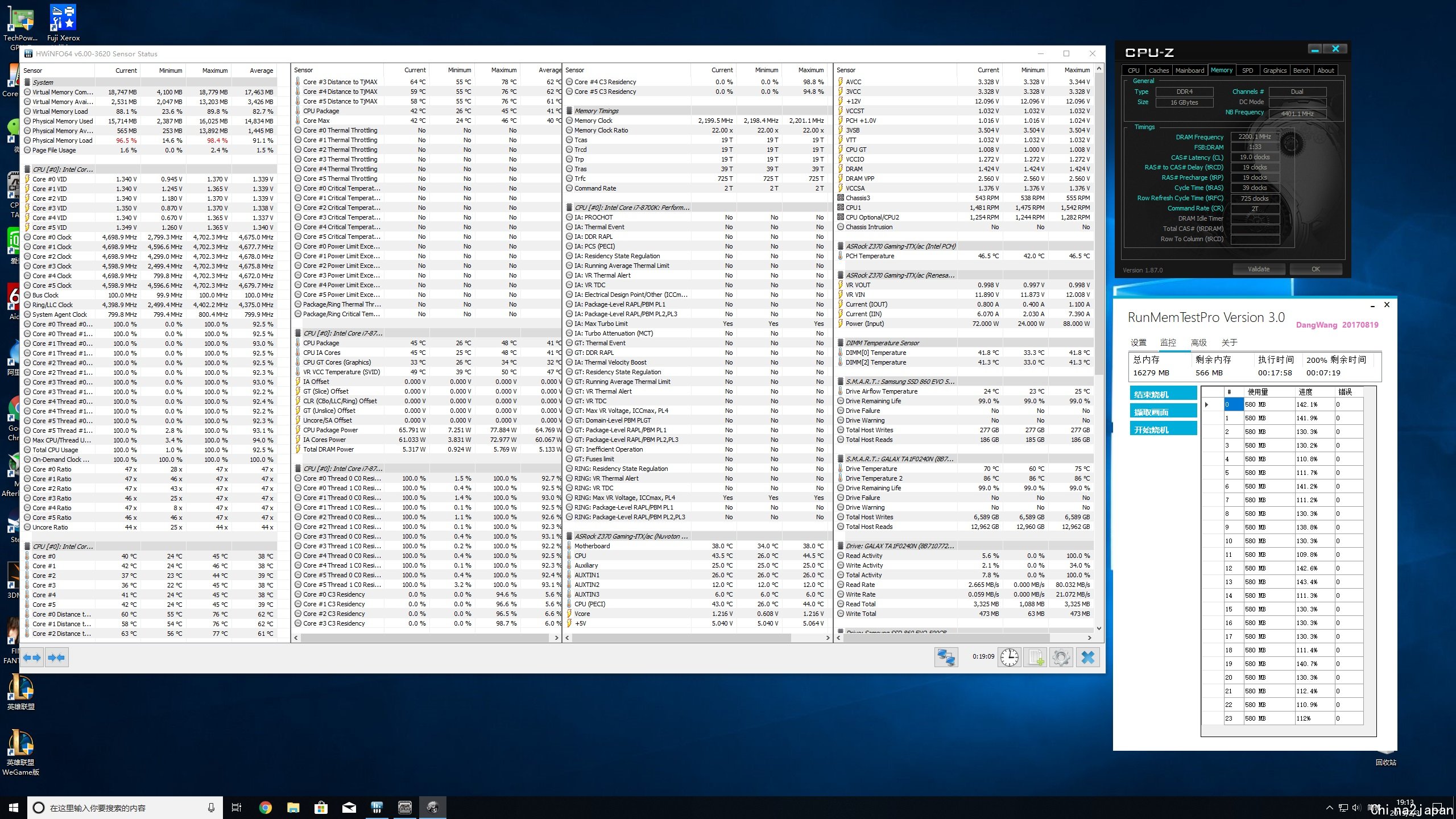Open Mainboard tab in CPU-Z
Image resolution: width=1456 pixels, height=819 pixels.
pyautogui.click(x=1190, y=71)
